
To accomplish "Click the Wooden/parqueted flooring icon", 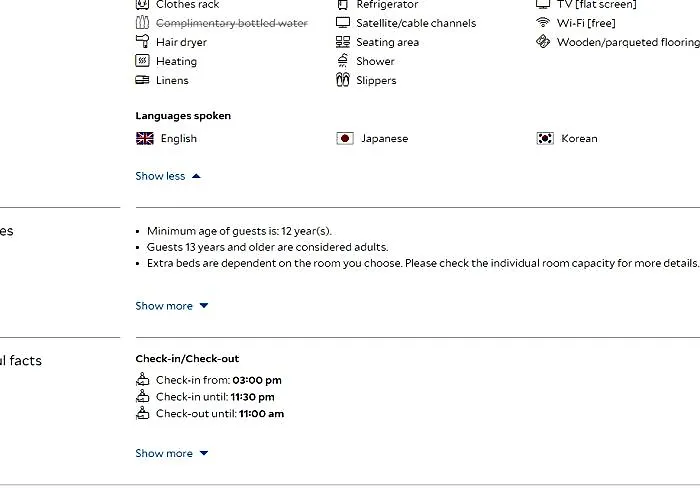I will click(x=543, y=42).
